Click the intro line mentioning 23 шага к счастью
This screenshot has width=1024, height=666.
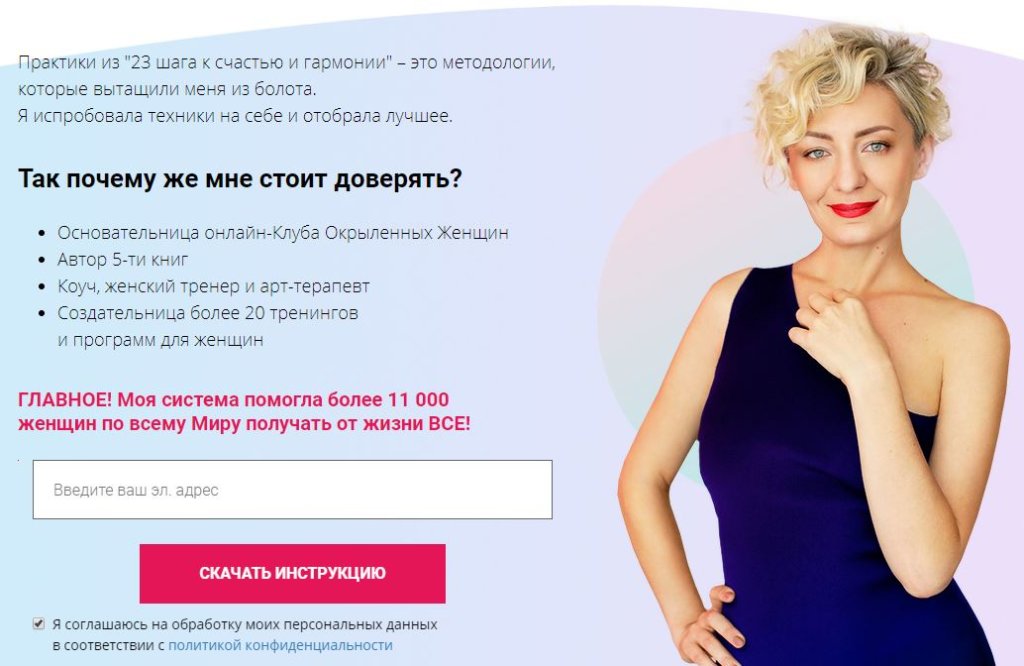coord(287,63)
